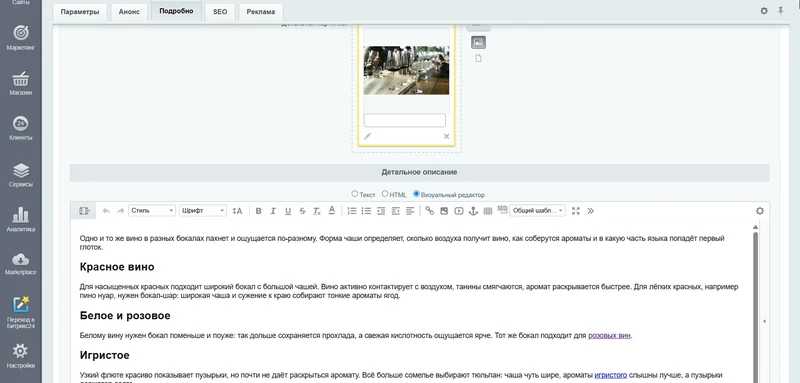Click the SEO toolbar icon

pyautogui.click(x=502, y=210)
